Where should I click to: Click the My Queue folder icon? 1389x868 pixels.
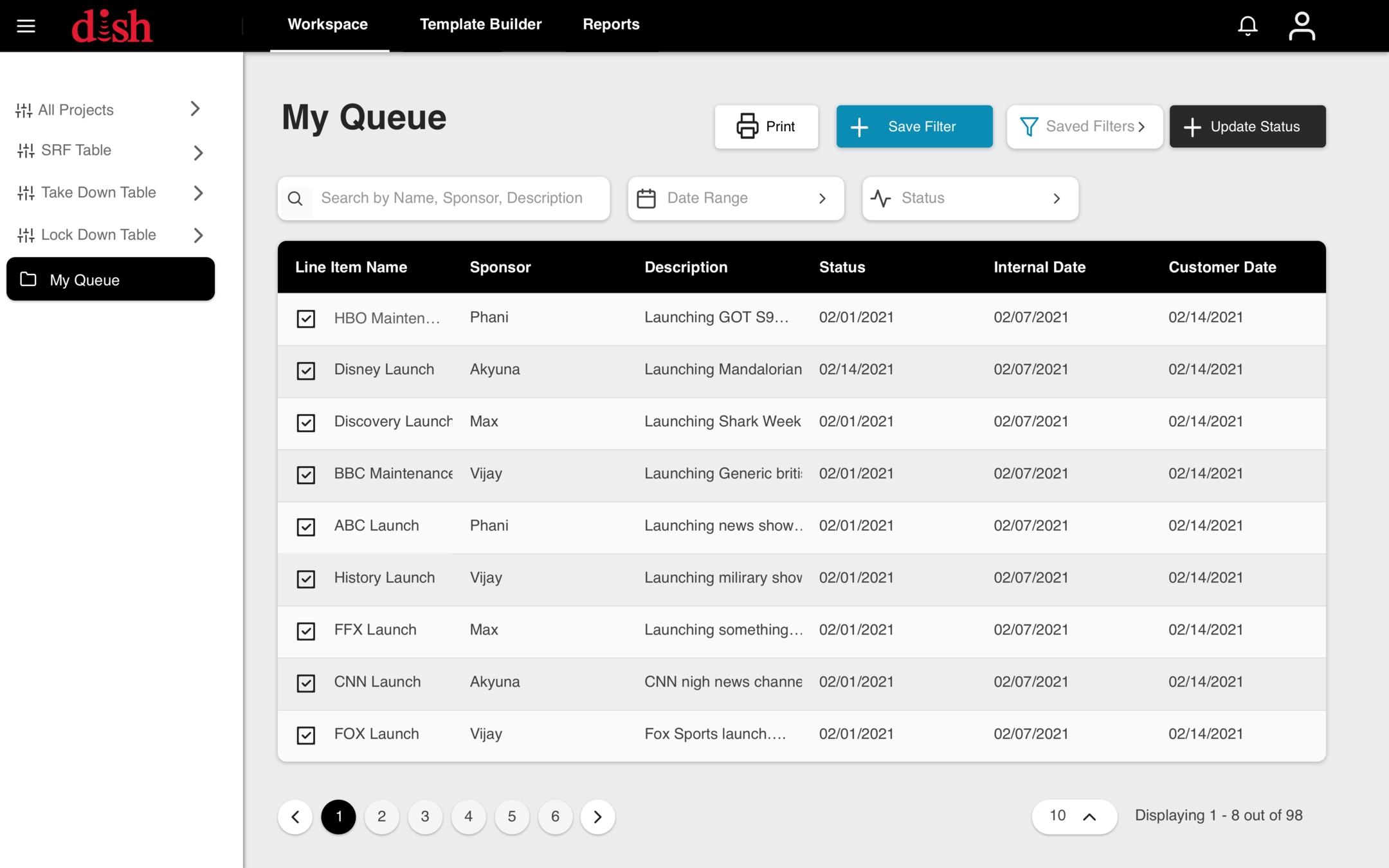[x=28, y=279]
